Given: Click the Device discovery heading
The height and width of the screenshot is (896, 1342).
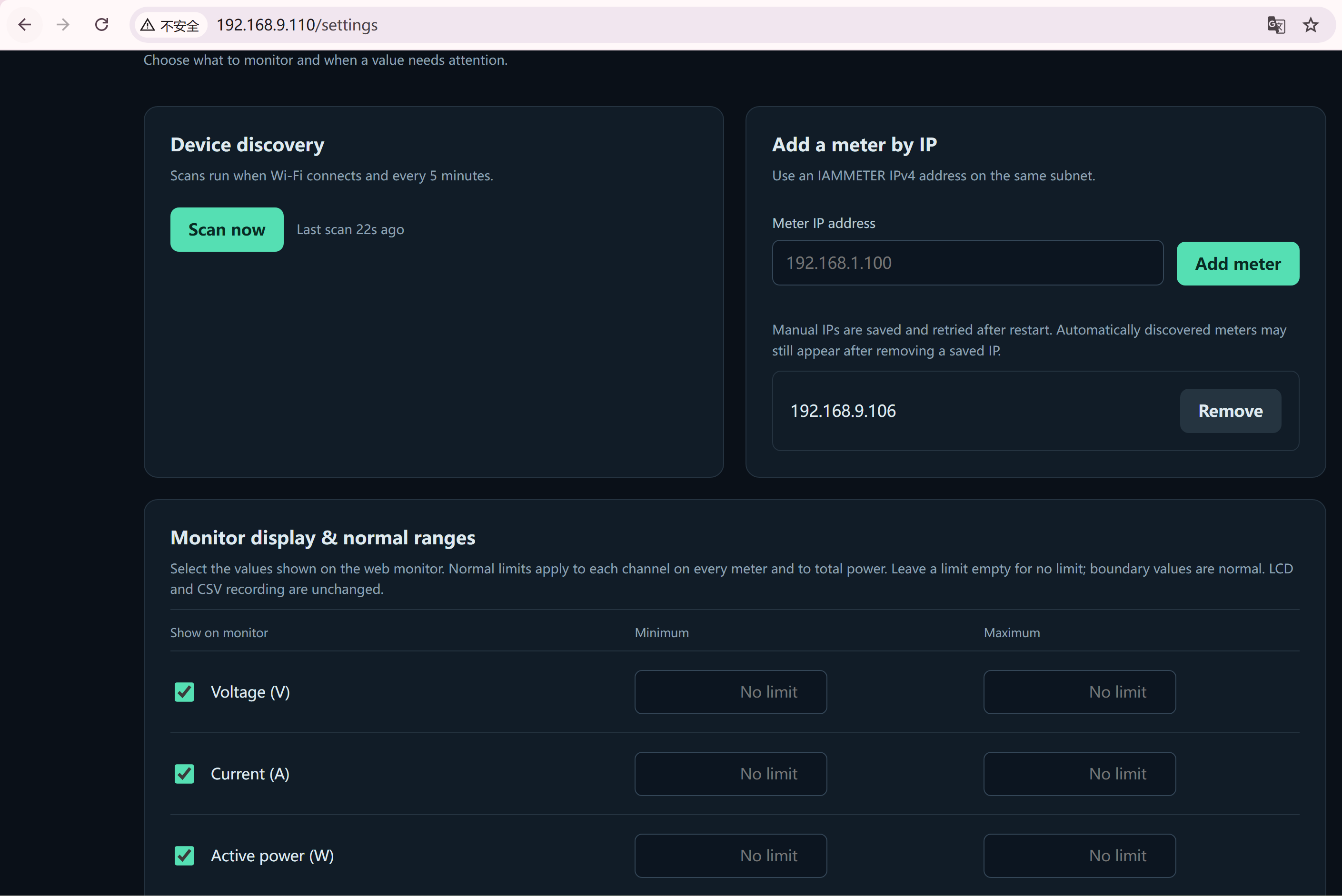Looking at the screenshot, I should pyautogui.click(x=247, y=145).
